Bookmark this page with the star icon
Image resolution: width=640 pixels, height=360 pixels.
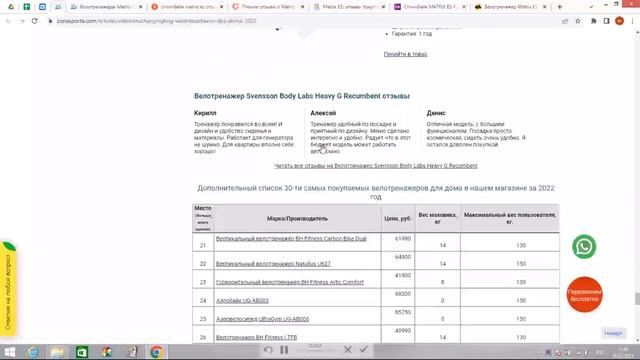(x=578, y=21)
